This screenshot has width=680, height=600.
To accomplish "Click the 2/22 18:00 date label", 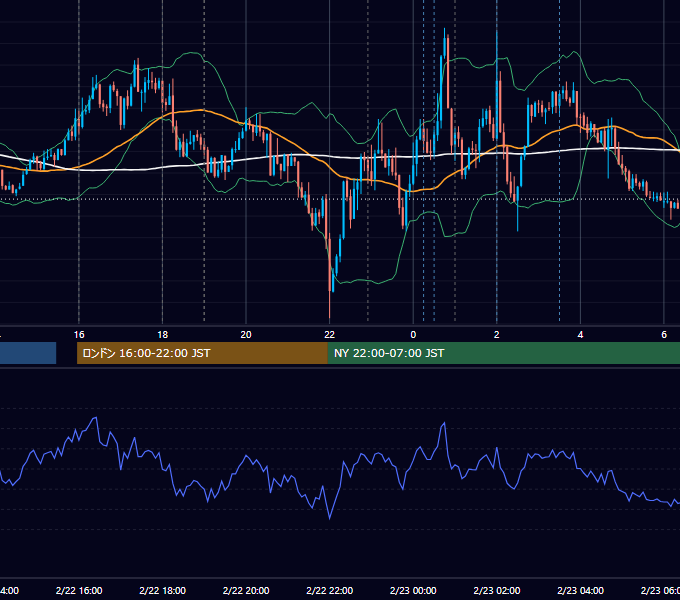I will (163, 590).
